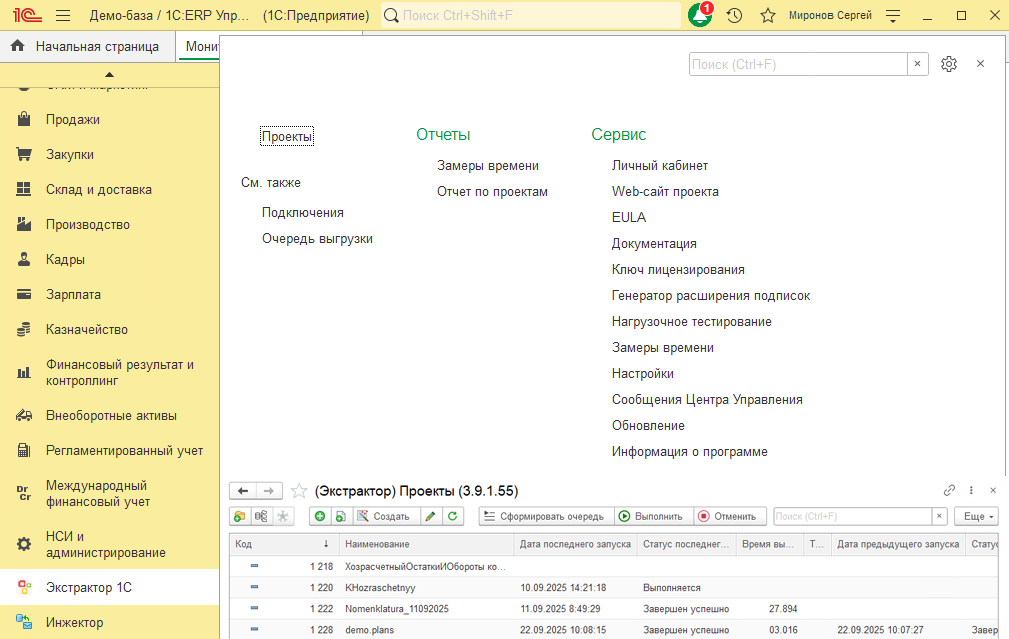
Task: Click the copy item icon beside green plus
Action: (x=341, y=516)
